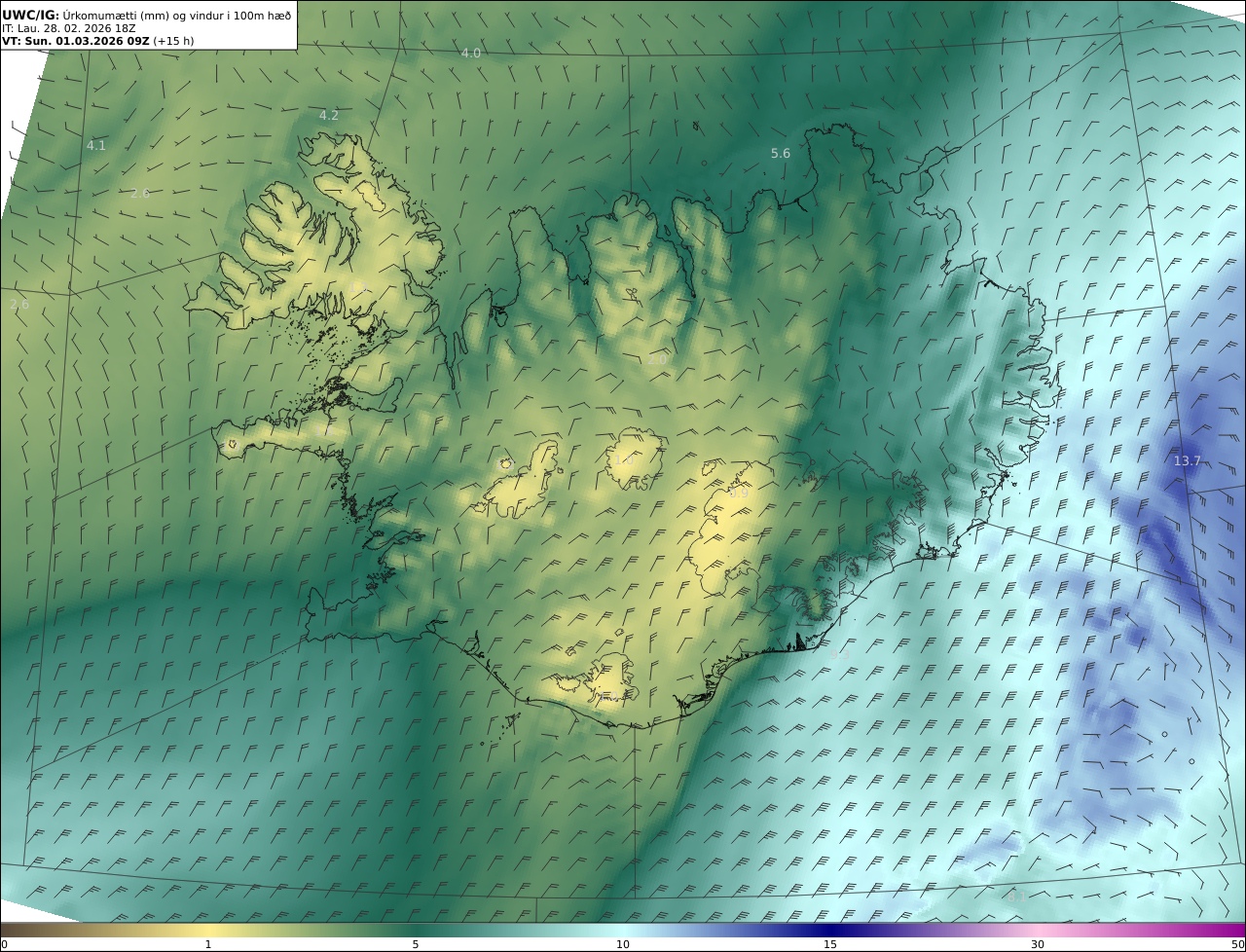Click the dark navy colorbar segment above 15
The image size is (1246, 952).
[x=830, y=930]
